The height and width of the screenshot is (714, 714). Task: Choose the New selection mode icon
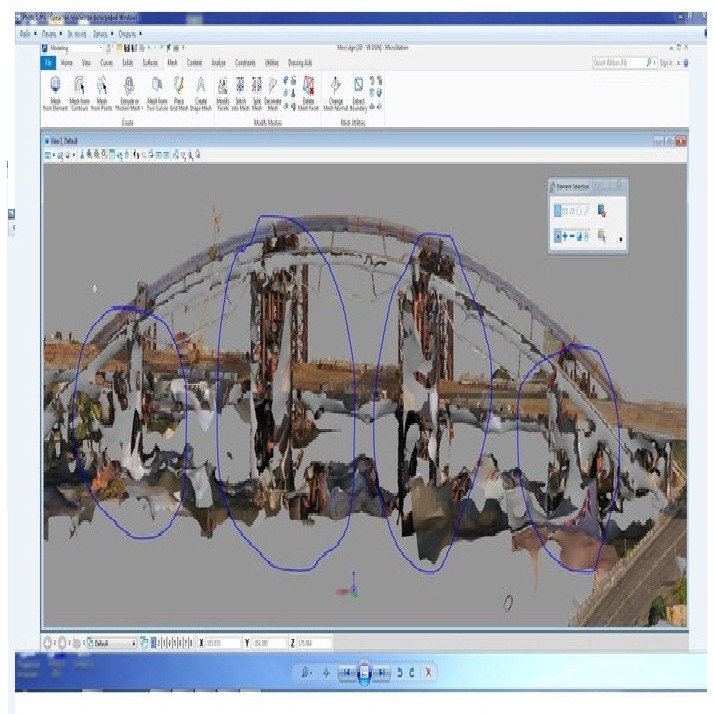[557, 236]
